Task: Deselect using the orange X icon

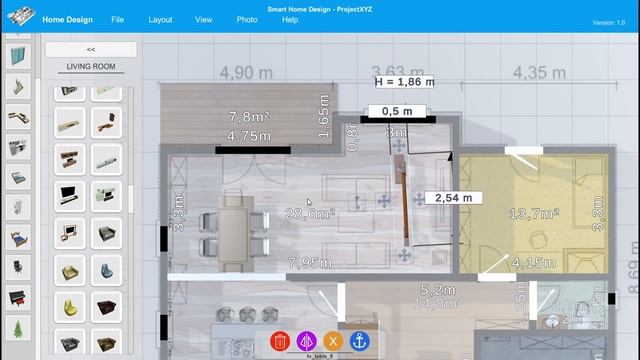Action: (x=333, y=341)
